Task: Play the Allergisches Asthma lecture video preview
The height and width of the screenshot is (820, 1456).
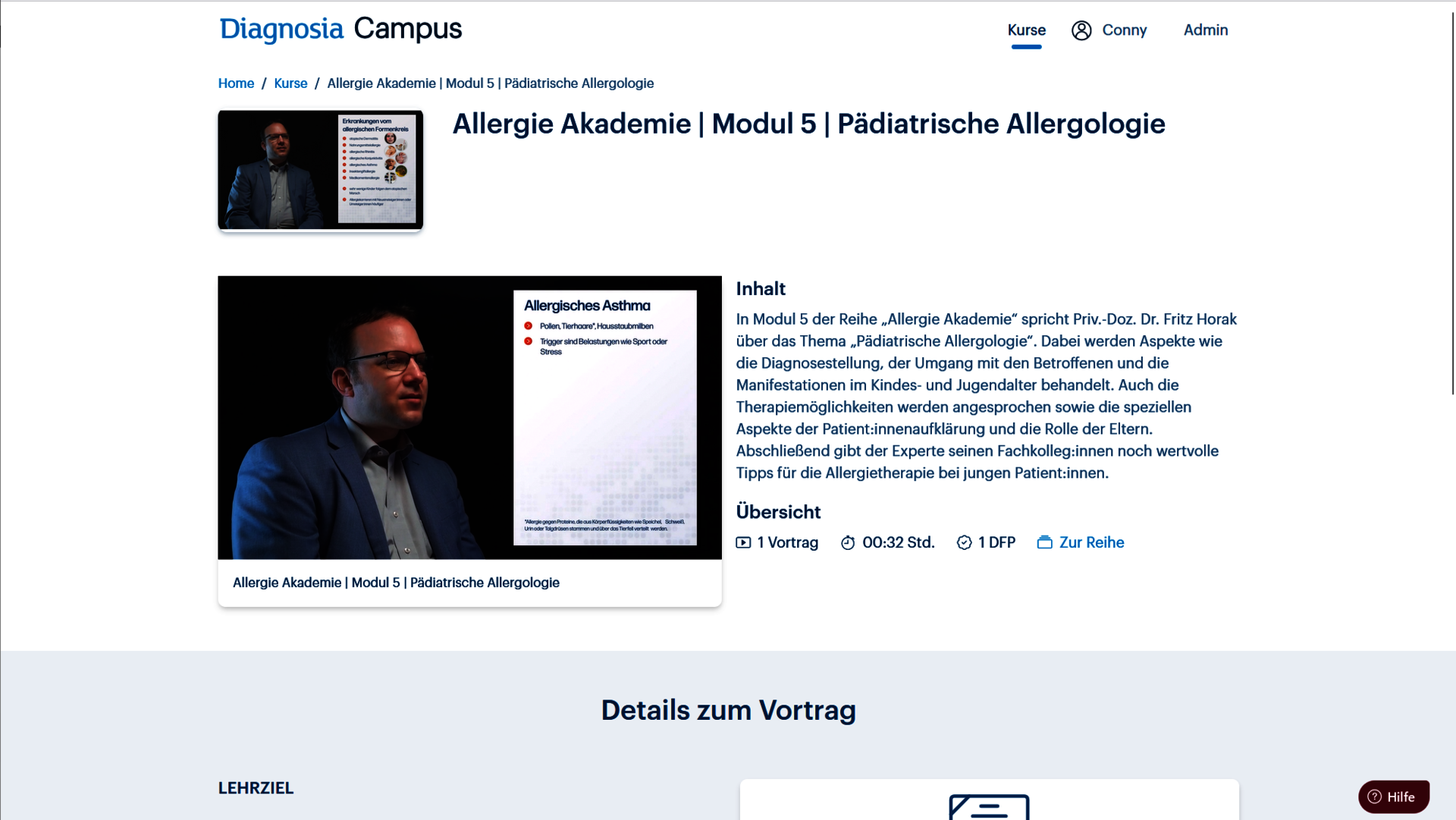Action: pyautogui.click(x=469, y=417)
